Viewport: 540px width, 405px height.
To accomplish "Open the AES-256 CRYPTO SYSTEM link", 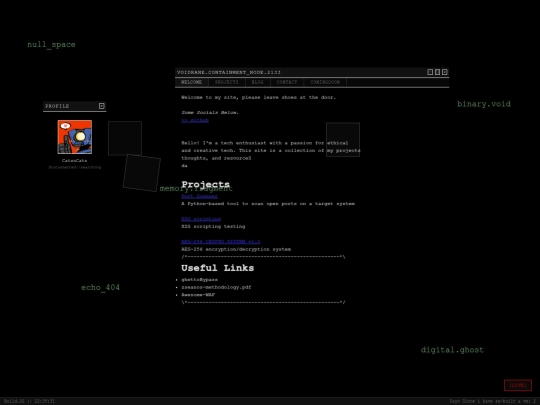I will 221,242.
